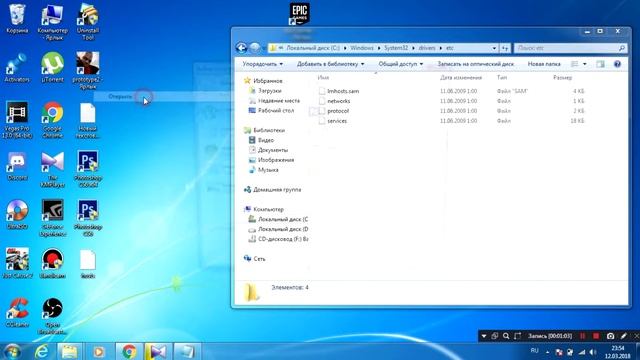Select the services file
The width and height of the screenshot is (640, 360).
click(337, 121)
